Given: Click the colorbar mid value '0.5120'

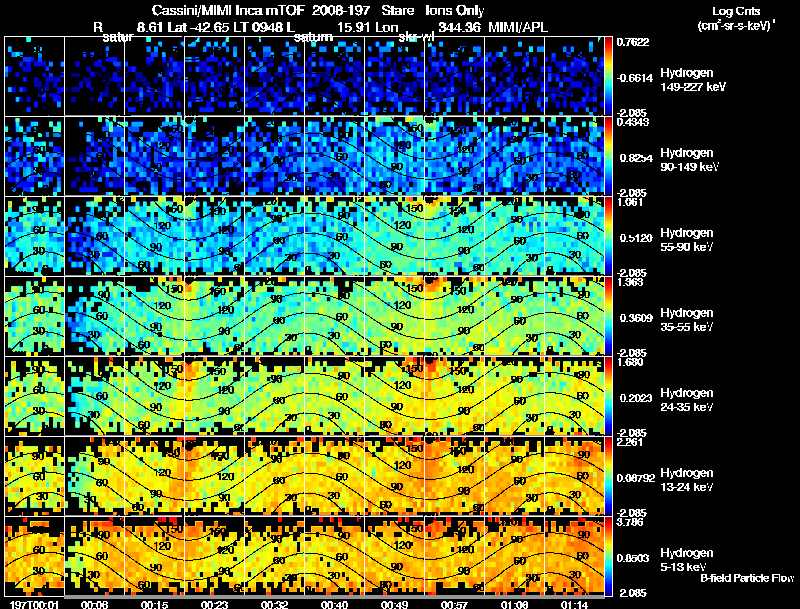Looking at the screenshot, I should pyautogui.click(x=636, y=238).
